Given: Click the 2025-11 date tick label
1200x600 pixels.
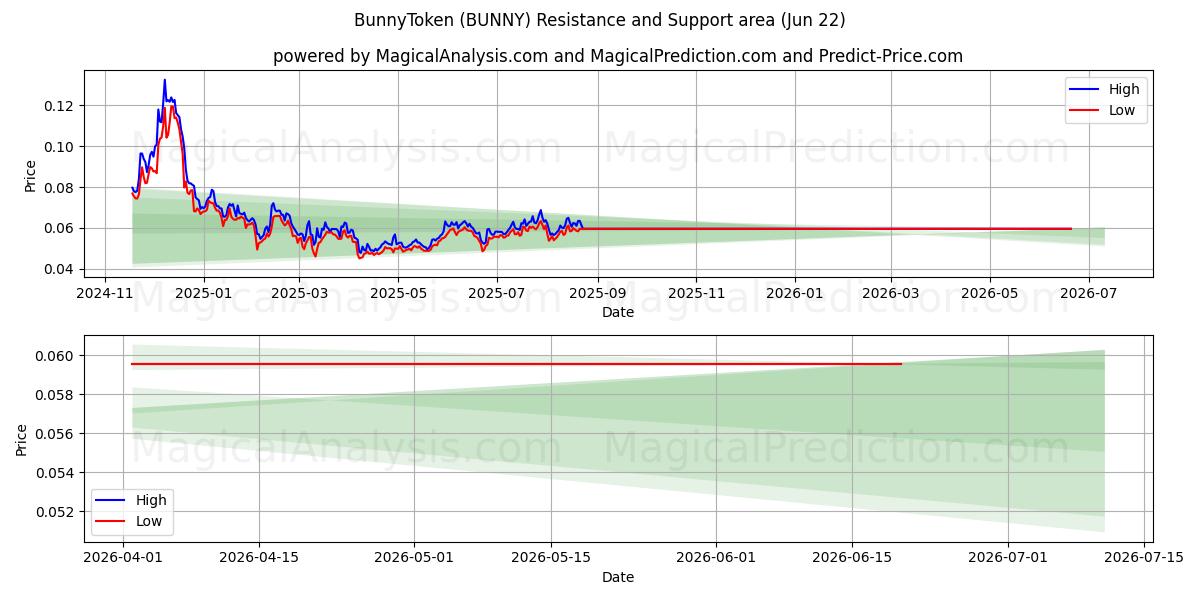Looking at the screenshot, I should point(696,294).
